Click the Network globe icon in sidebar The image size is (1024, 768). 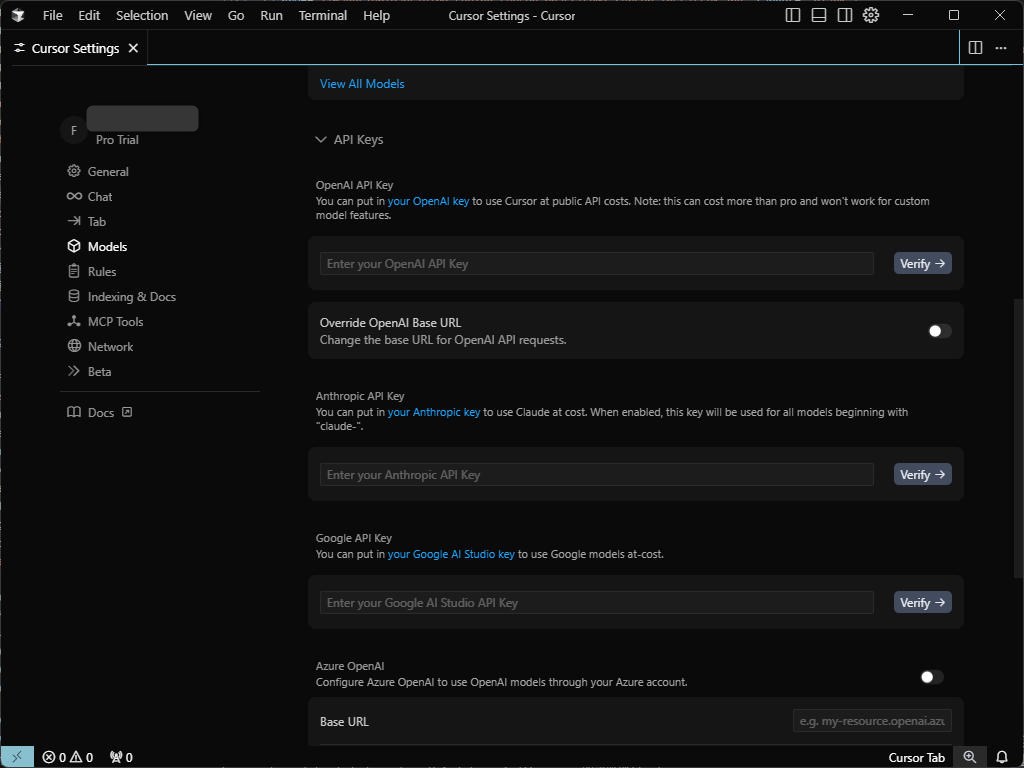coord(74,346)
